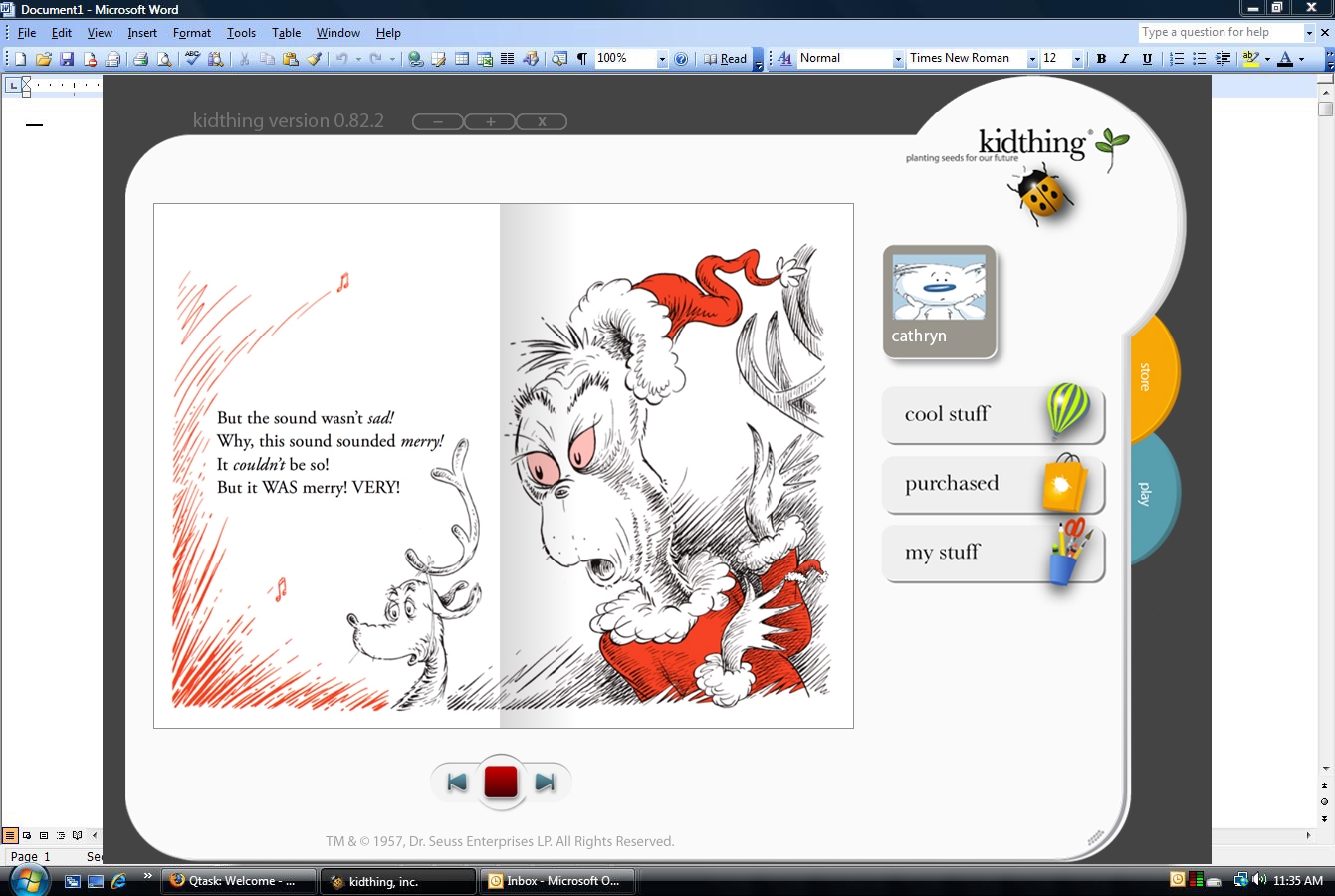Create a new blank Word document
This screenshot has width=1335, height=896.
point(20,59)
